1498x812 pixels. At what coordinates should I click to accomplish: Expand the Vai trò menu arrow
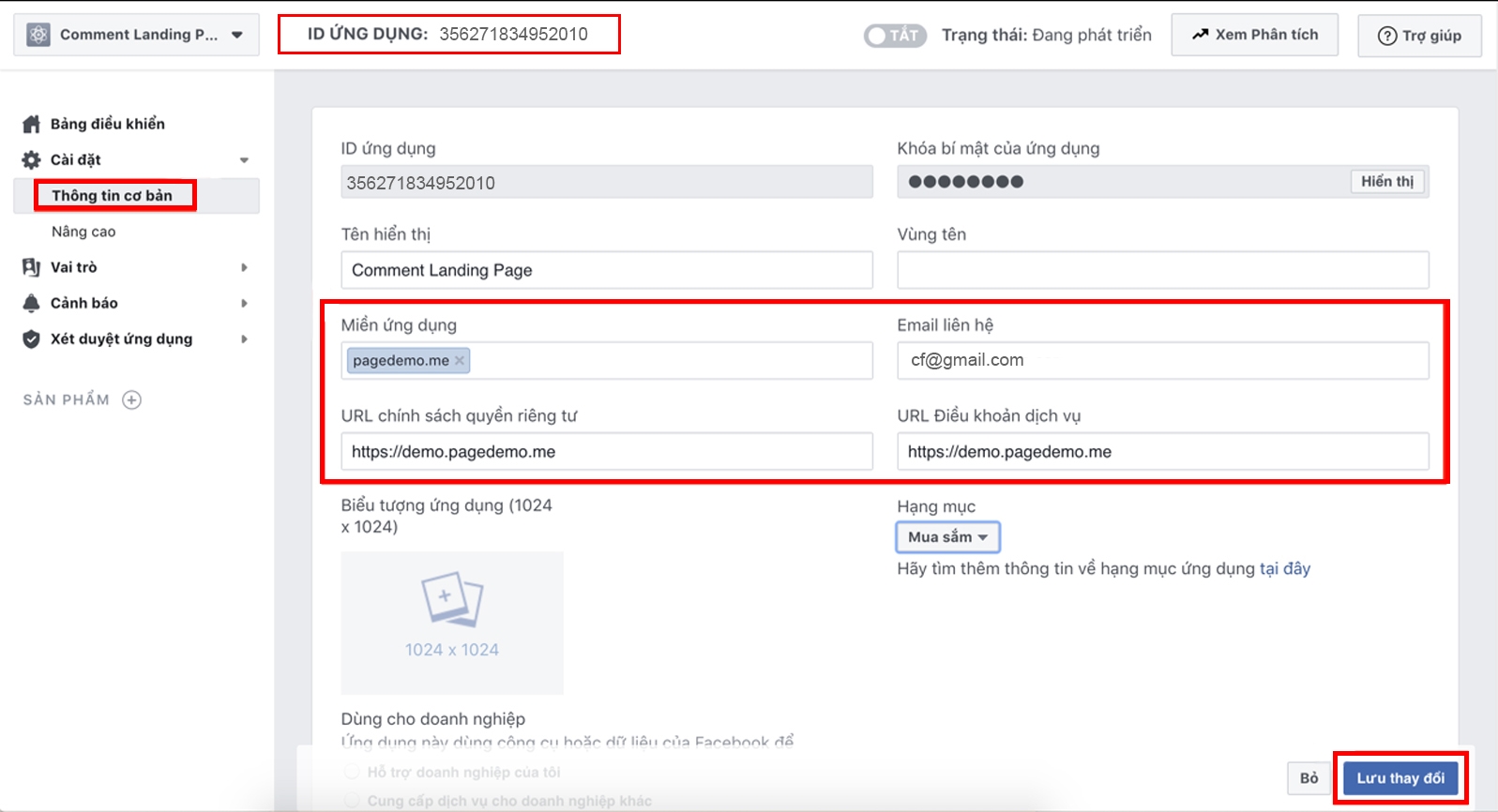(244, 267)
